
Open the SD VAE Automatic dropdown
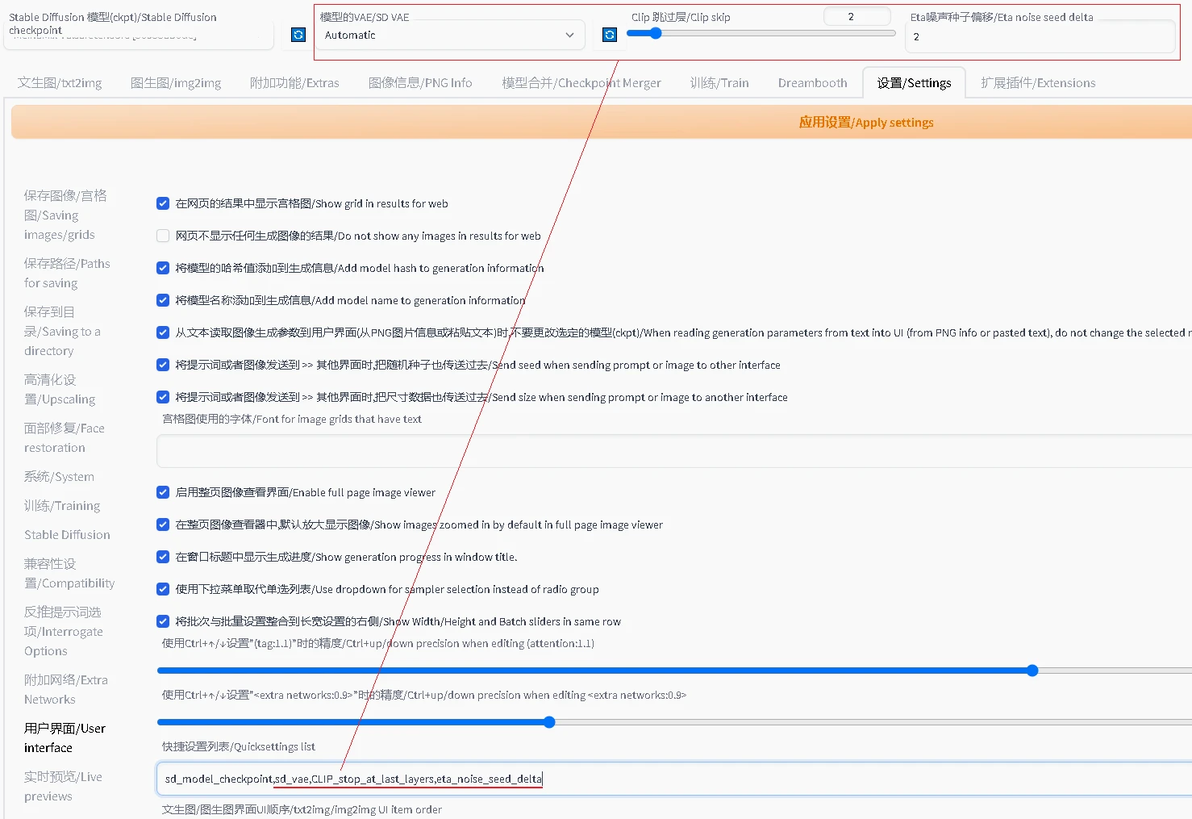pos(449,35)
